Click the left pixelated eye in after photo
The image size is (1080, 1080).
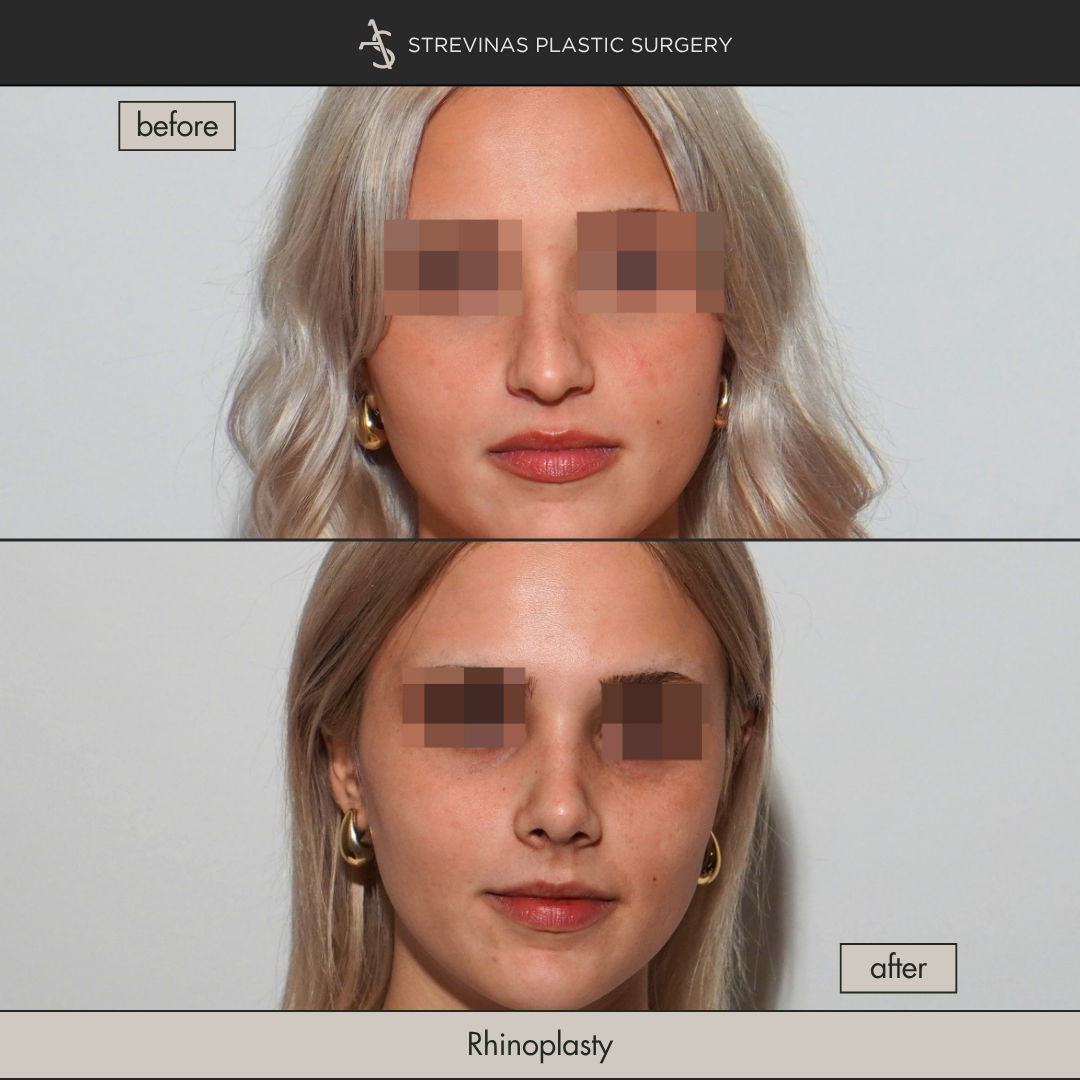465,708
